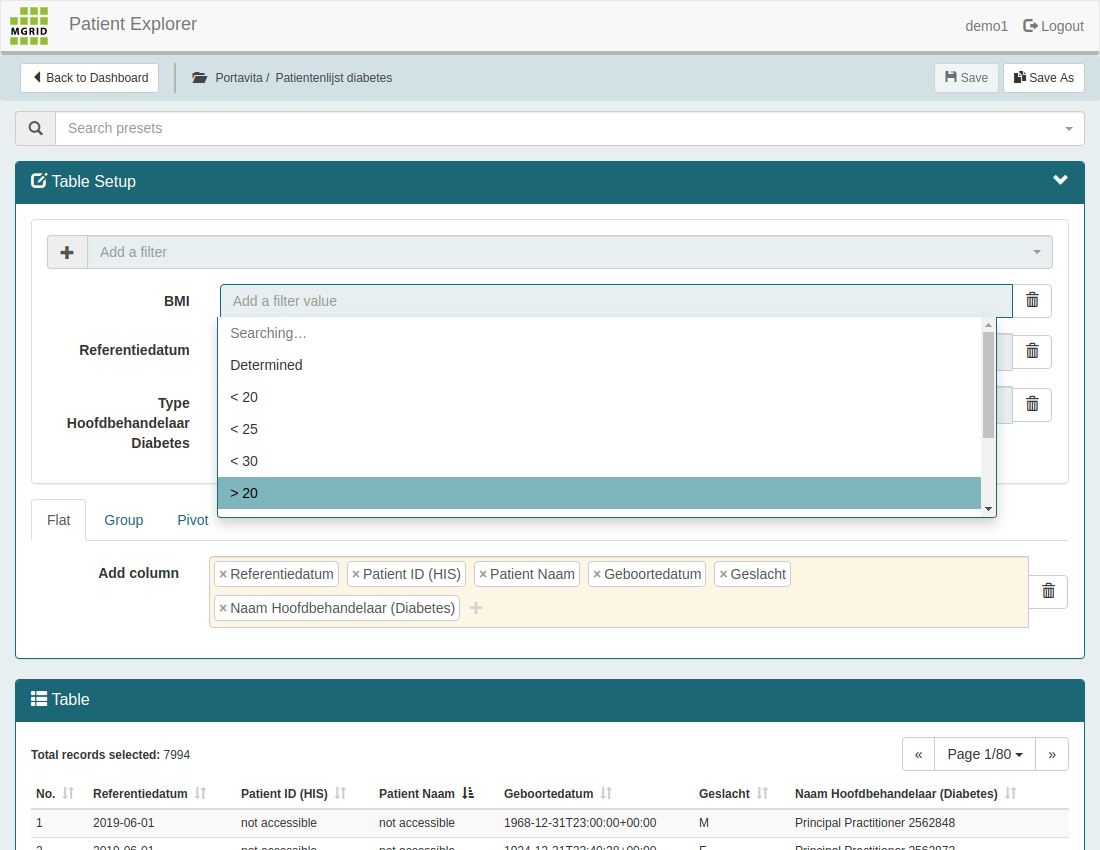
Task: Switch to the Flat tab
Action: pos(58,520)
